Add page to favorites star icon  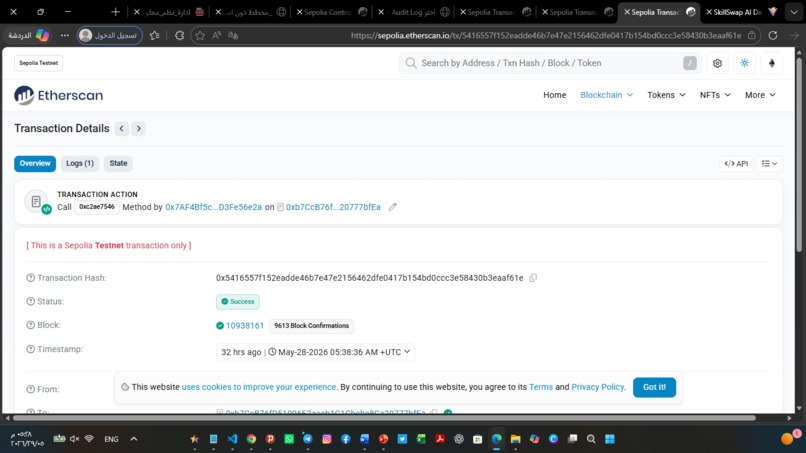click(200, 35)
